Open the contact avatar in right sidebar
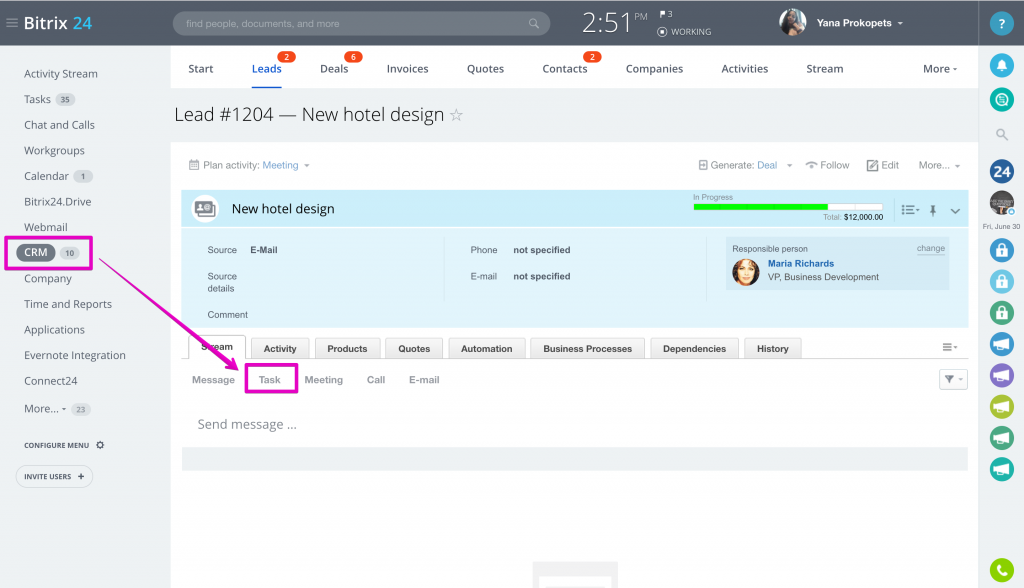Image resolution: width=1024 pixels, height=588 pixels. click(1001, 203)
